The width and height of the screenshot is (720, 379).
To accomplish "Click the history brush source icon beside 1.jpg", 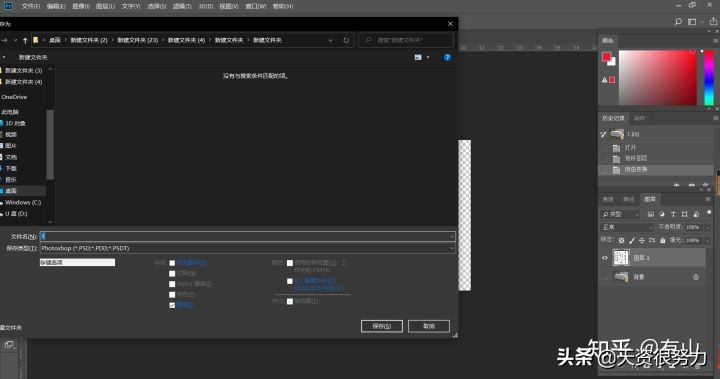I will [603, 134].
